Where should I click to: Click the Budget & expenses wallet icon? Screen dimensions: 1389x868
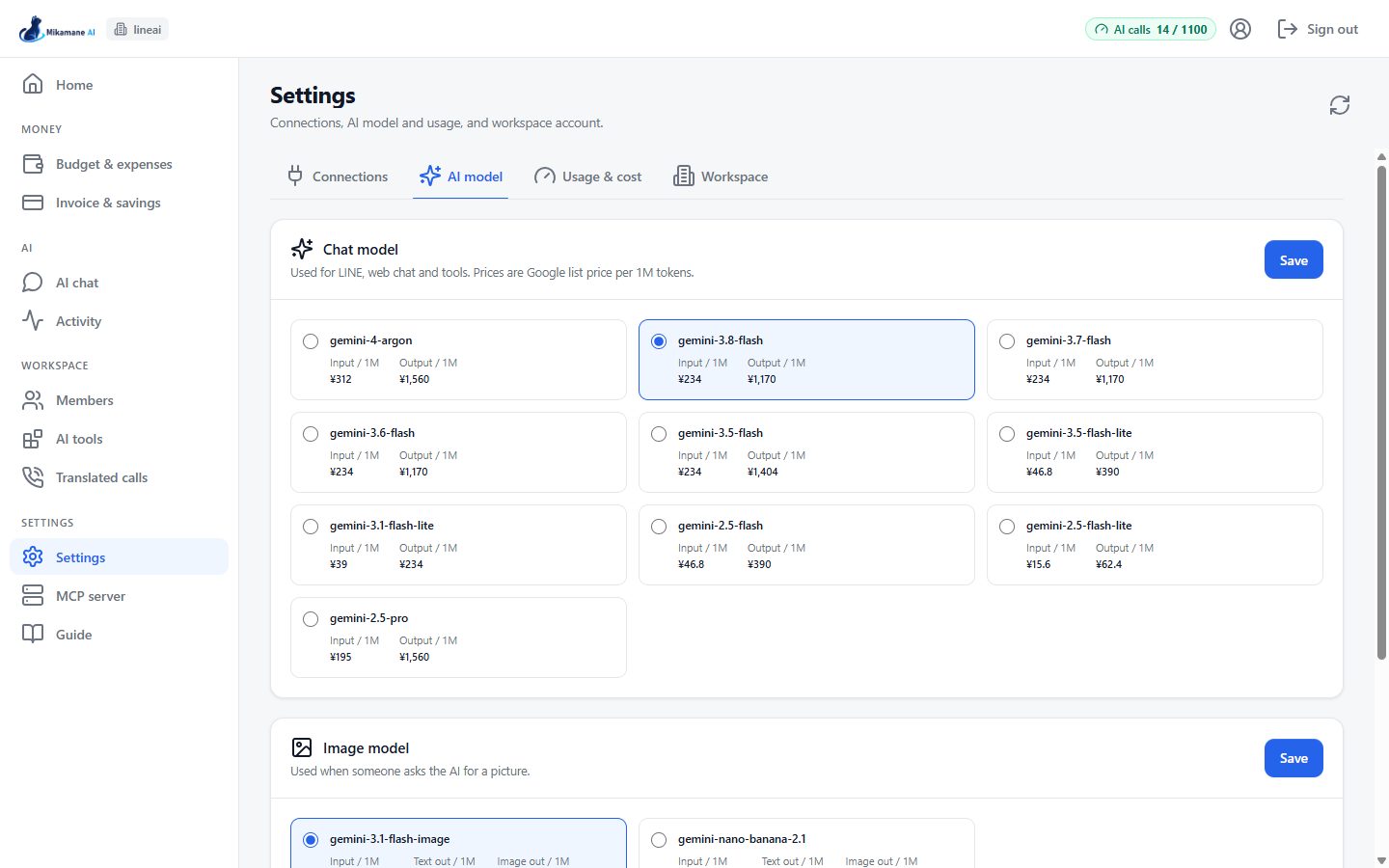pos(33,164)
